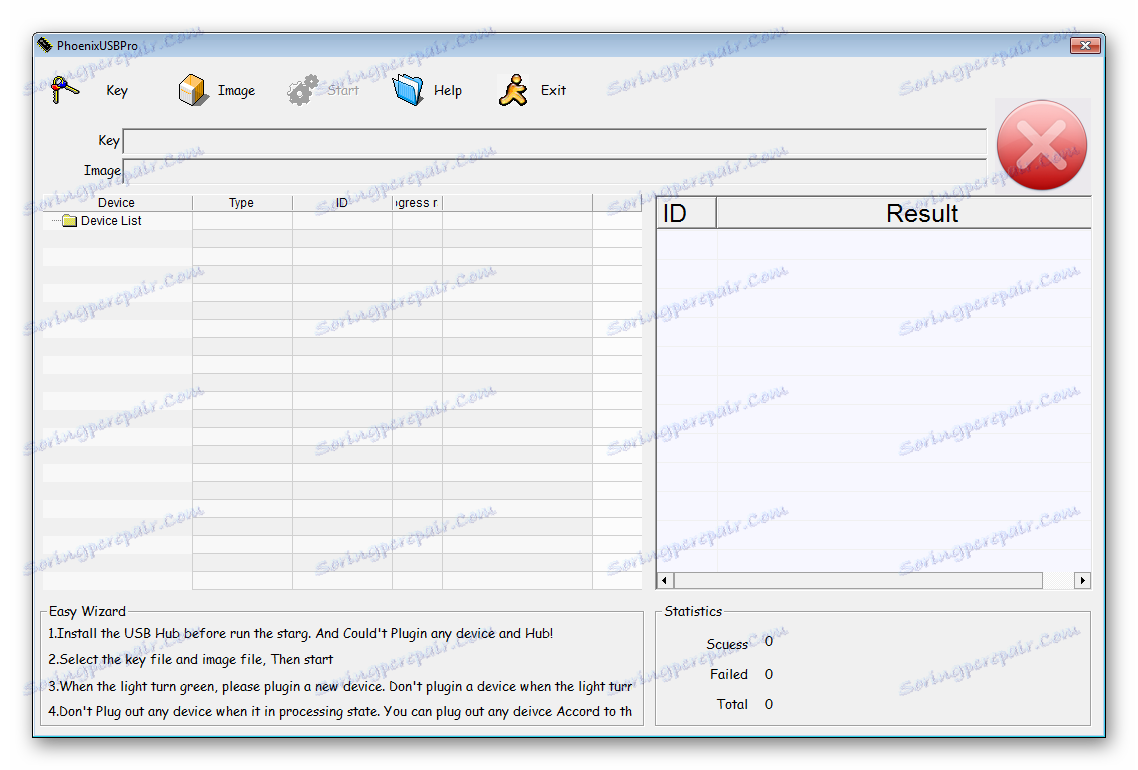Click wizard step '3.When the light turn green' text
Screen dimensions: 1138x770
click(x=340, y=687)
